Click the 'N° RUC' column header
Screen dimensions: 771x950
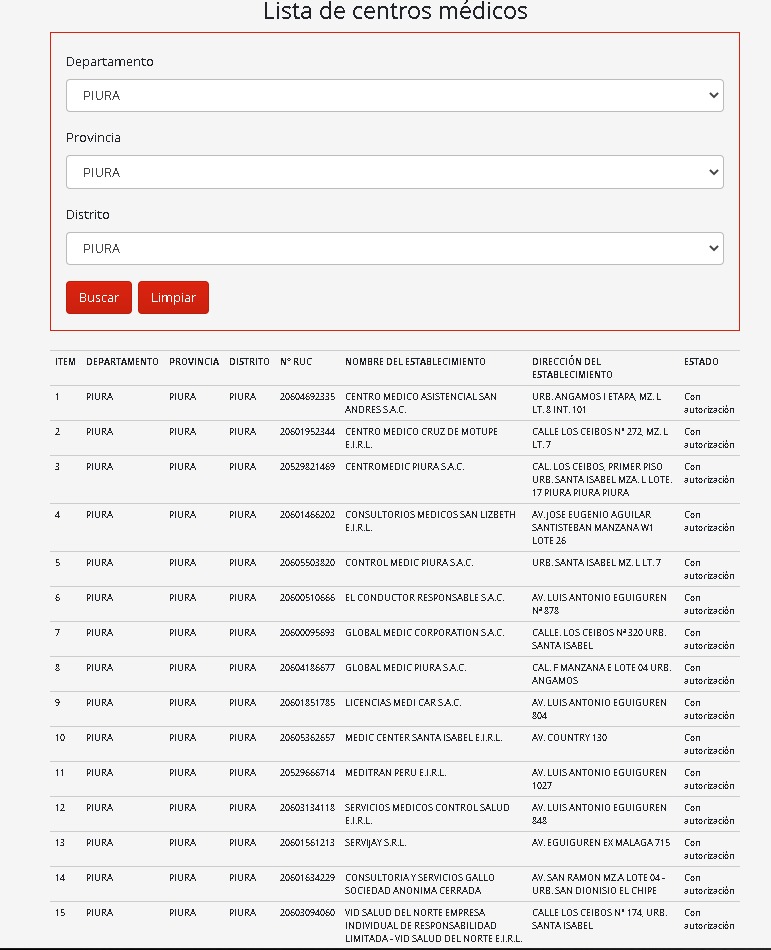(296, 362)
